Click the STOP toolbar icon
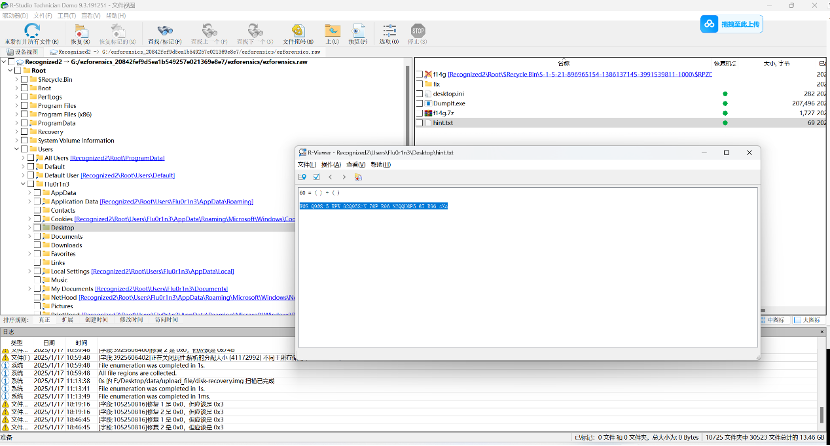This screenshot has width=830, height=446. coord(418,31)
